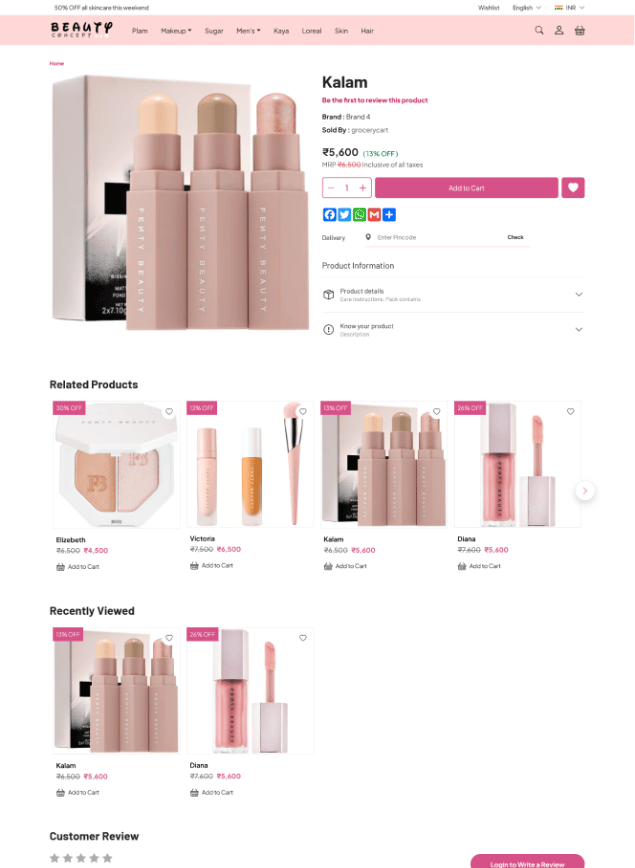Click the blue plus share icon

click(x=389, y=215)
